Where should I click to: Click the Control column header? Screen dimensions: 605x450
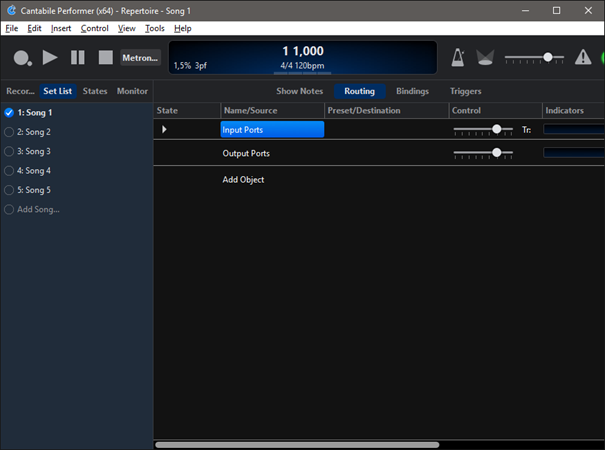coord(496,110)
